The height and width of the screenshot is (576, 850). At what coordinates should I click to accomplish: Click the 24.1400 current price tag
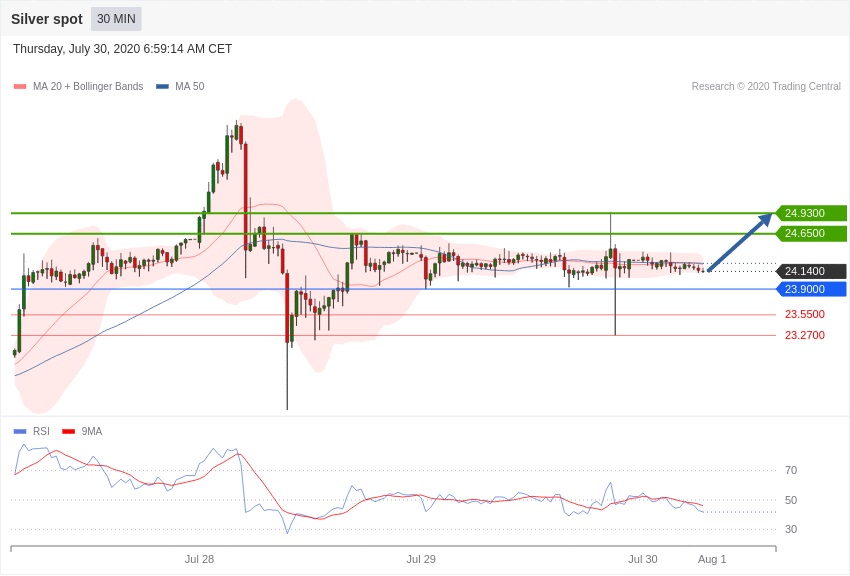[810, 271]
